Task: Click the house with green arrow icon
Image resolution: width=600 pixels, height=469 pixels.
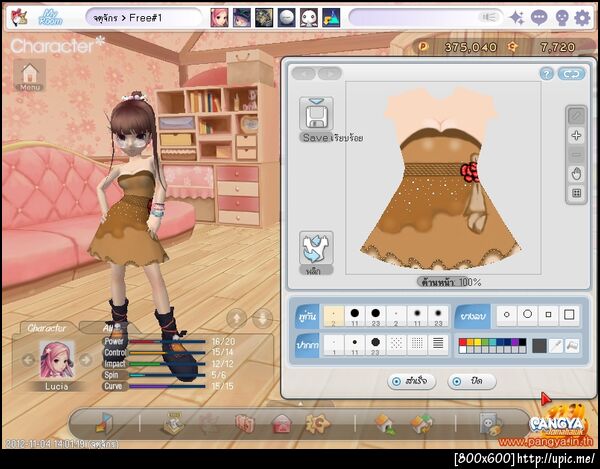Action: 385,424
